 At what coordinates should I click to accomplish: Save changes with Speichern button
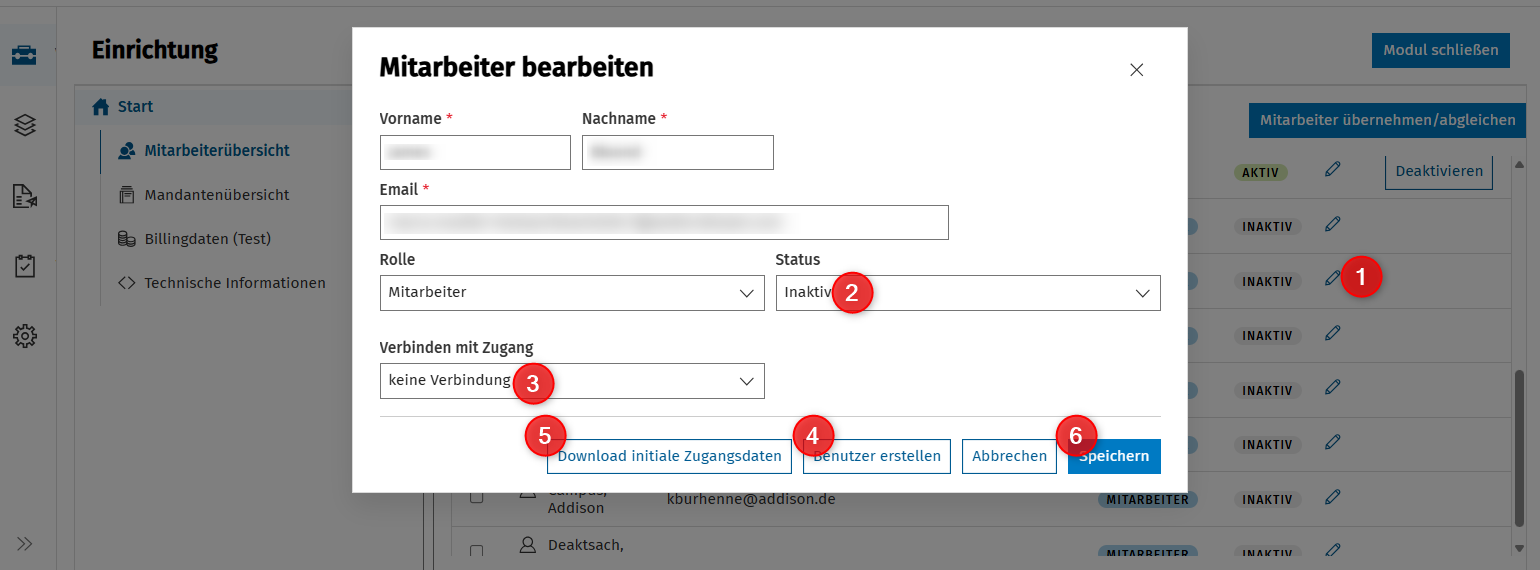[x=1114, y=456]
